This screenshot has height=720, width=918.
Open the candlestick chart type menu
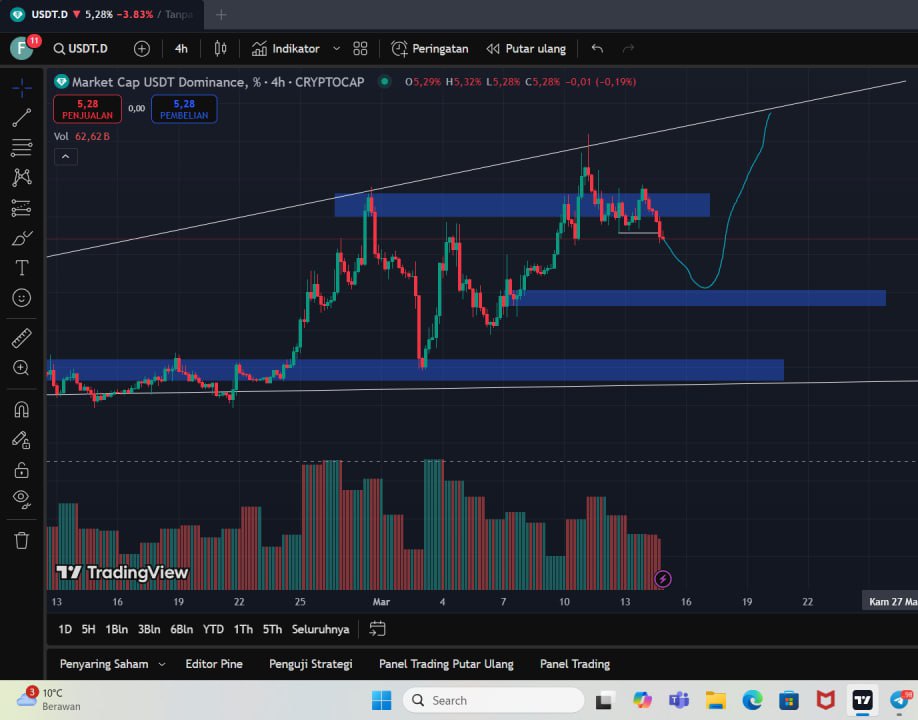tap(220, 49)
